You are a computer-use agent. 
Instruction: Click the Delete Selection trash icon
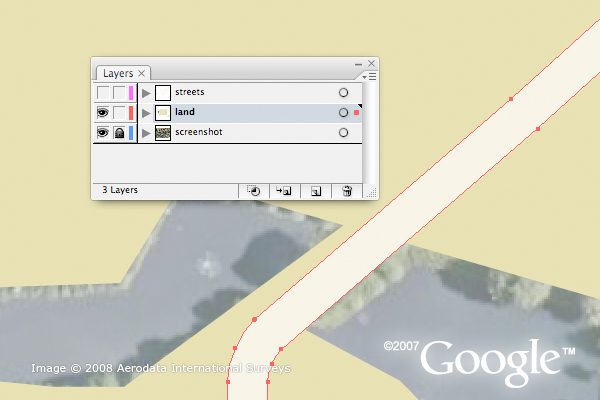coord(347,191)
